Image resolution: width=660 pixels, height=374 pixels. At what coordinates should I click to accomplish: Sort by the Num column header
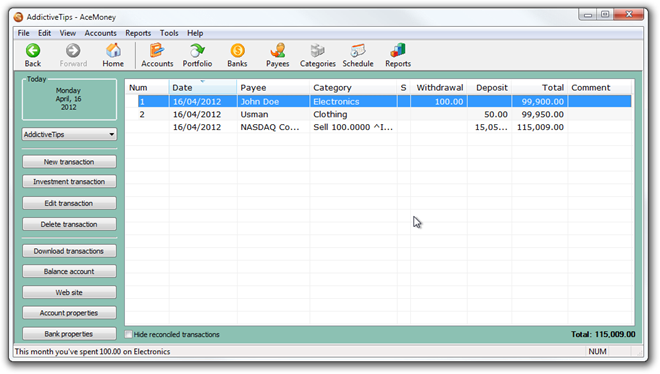(x=147, y=88)
